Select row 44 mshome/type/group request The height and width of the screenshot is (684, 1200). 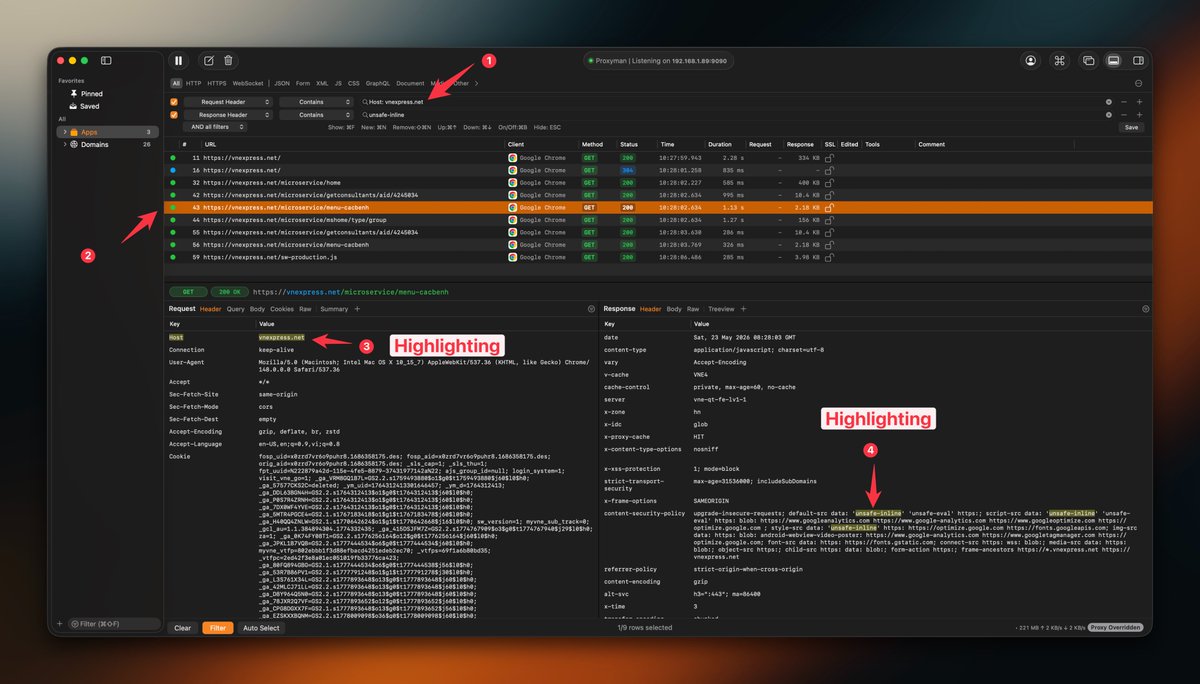tap(657, 219)
